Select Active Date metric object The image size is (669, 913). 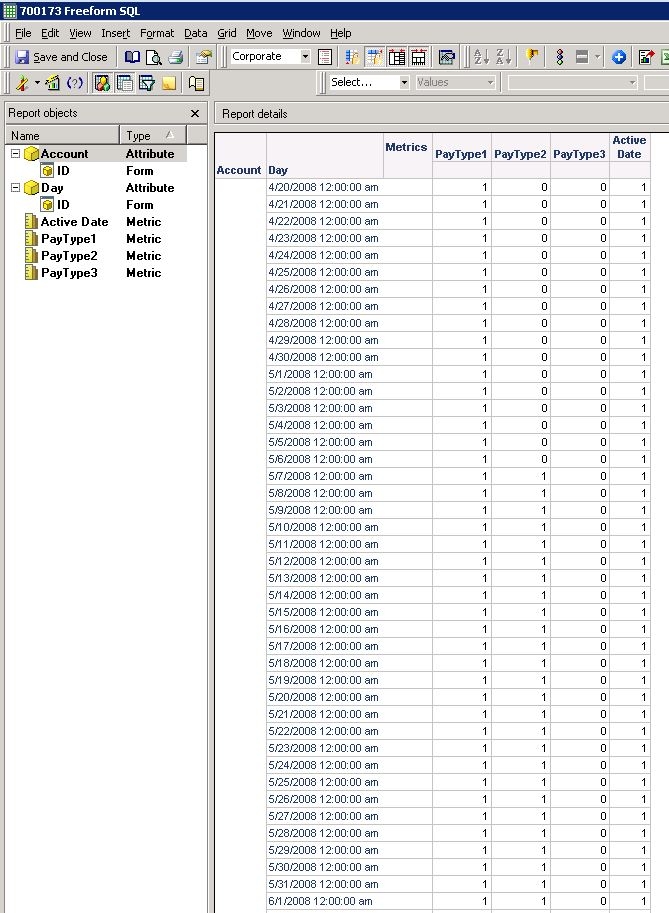[74, 222]
